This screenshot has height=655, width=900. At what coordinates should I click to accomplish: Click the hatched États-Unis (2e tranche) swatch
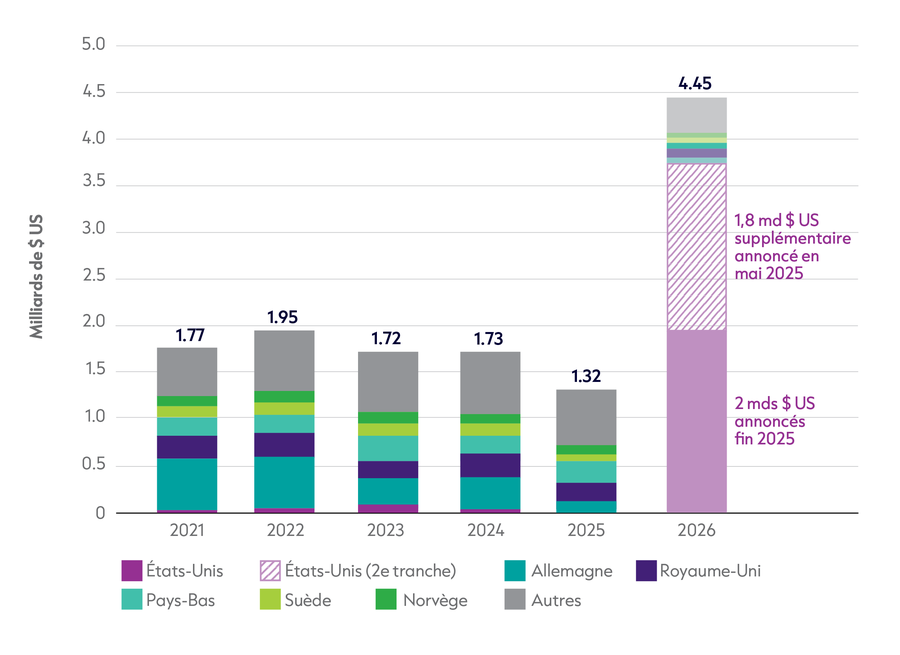click(270, 571)
